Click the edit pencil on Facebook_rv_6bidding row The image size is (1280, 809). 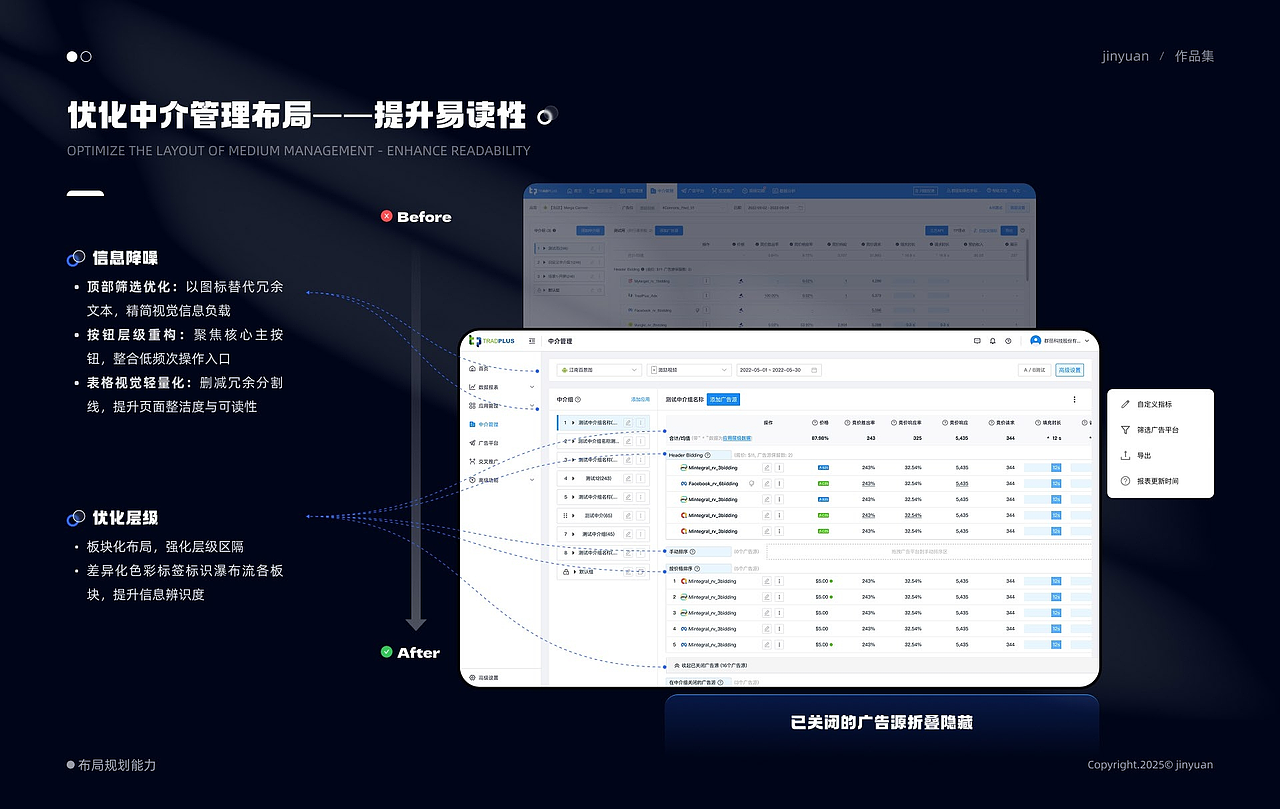[767, 483]
